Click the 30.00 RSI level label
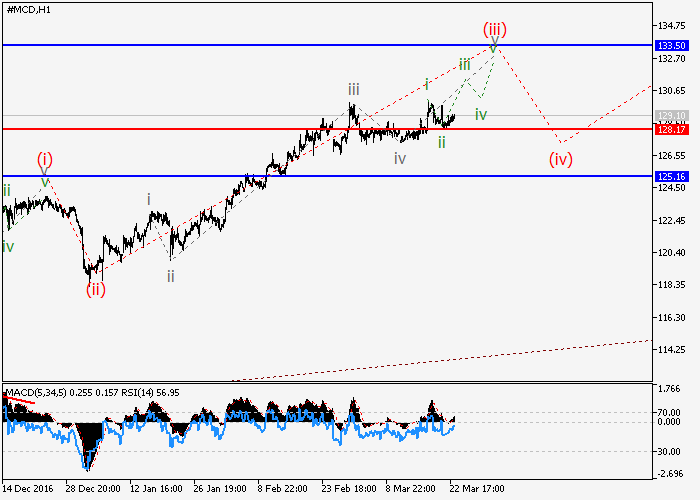The width and height of the screenshot is (700, 500). 669,452
